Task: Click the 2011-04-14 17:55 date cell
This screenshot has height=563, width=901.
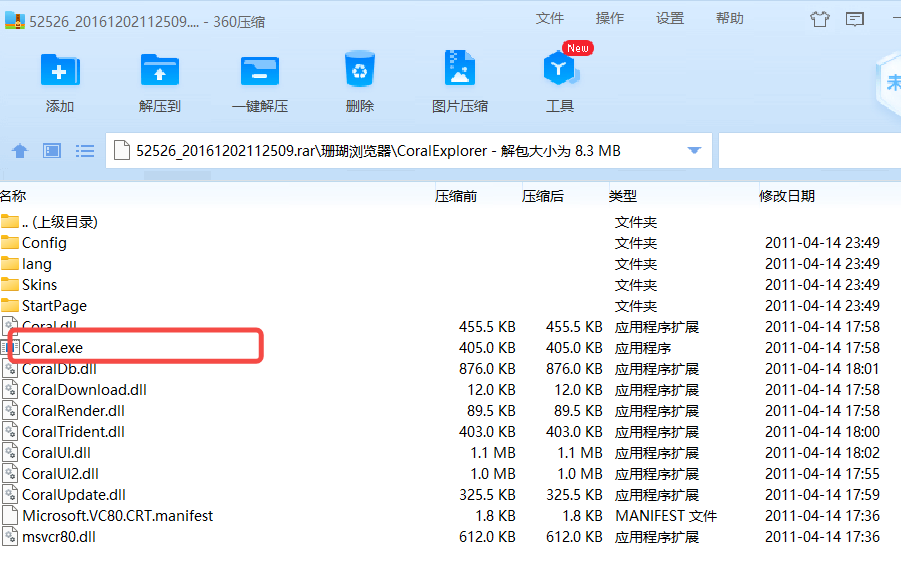Action: click(822, 473)
